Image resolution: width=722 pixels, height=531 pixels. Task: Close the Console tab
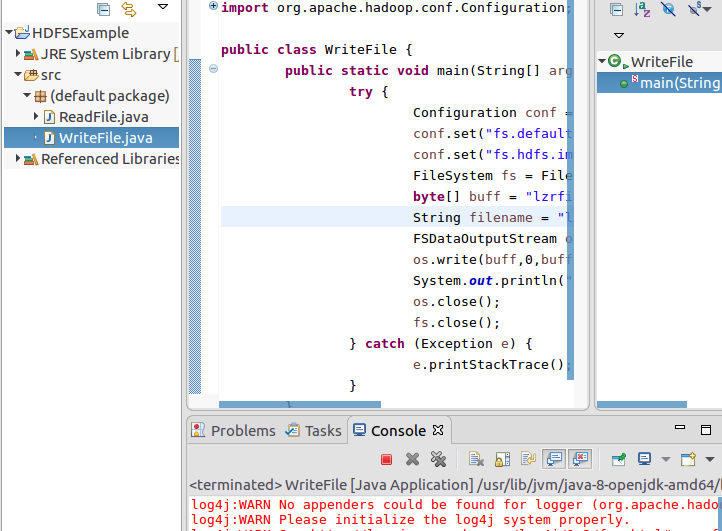438,430
